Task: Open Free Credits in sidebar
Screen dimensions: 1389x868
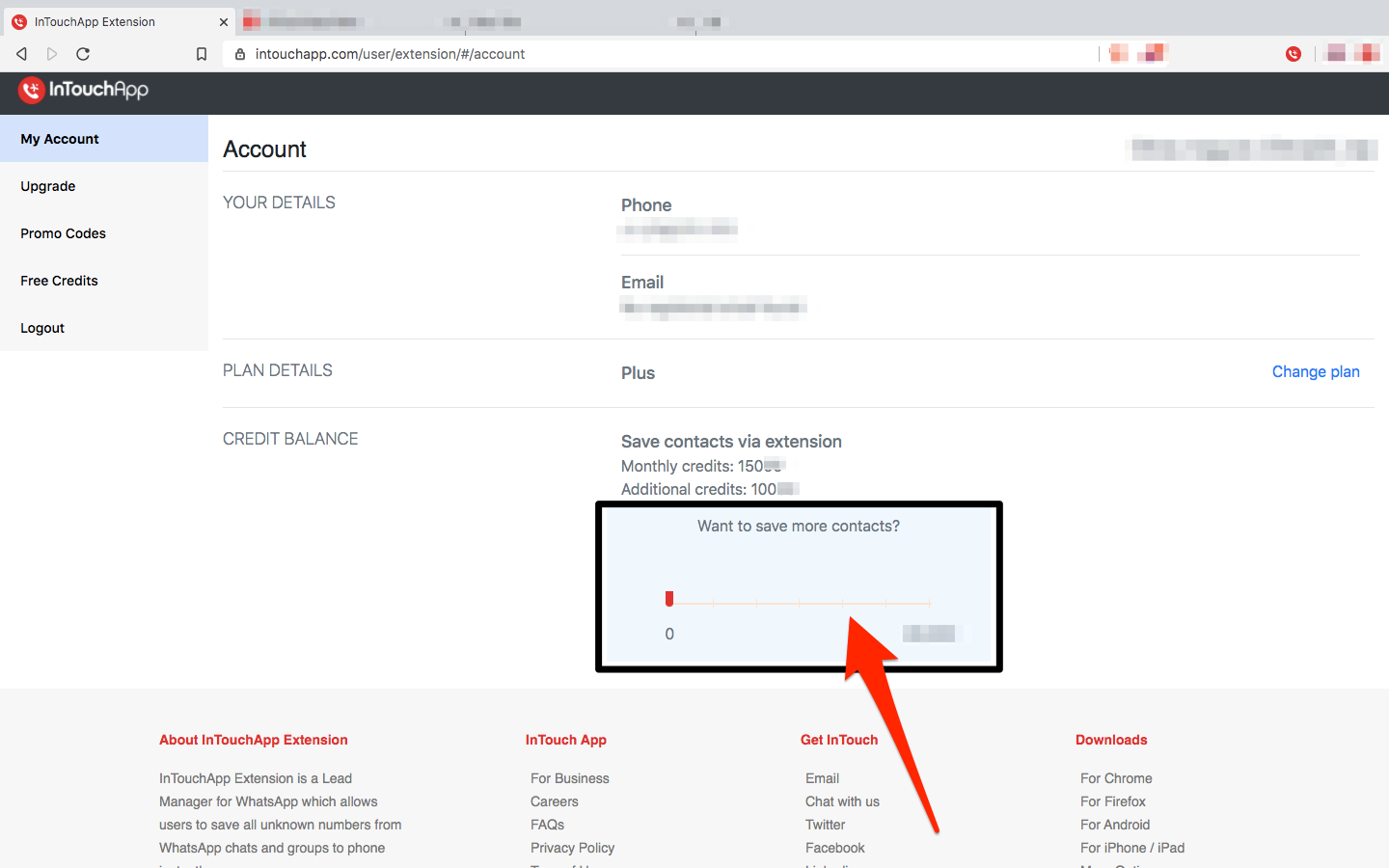Action: point(104,281)
